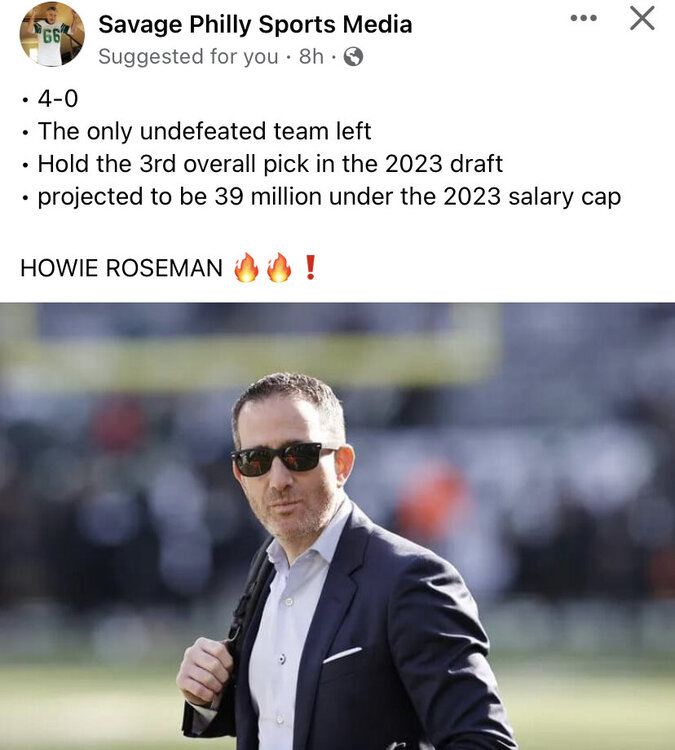Click the second fire emoji
Viewport: 675px width, 750px height.
coord(279,267)
